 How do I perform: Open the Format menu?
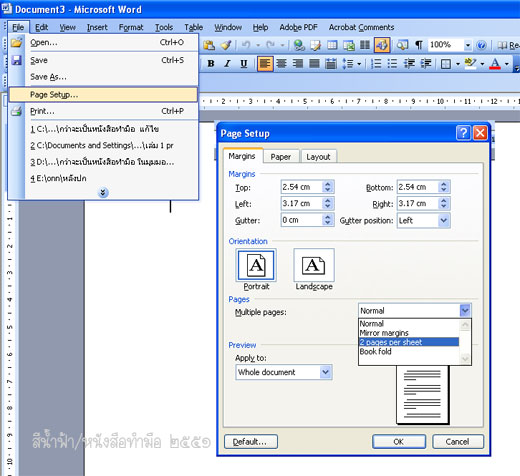[131, 27]
